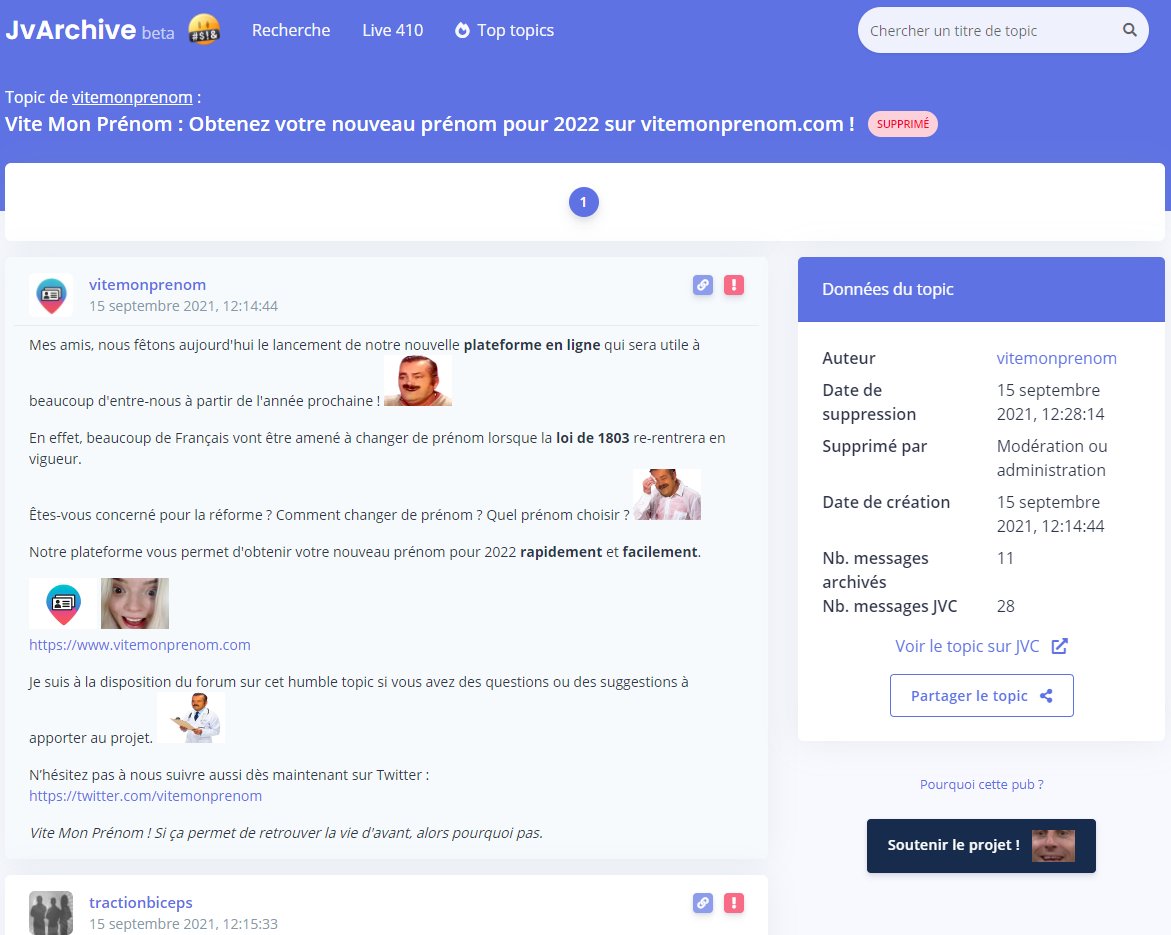Screen dimensions: 1171x935
Task: Click the flame icon beside Top topics
Action: point(462,30)
